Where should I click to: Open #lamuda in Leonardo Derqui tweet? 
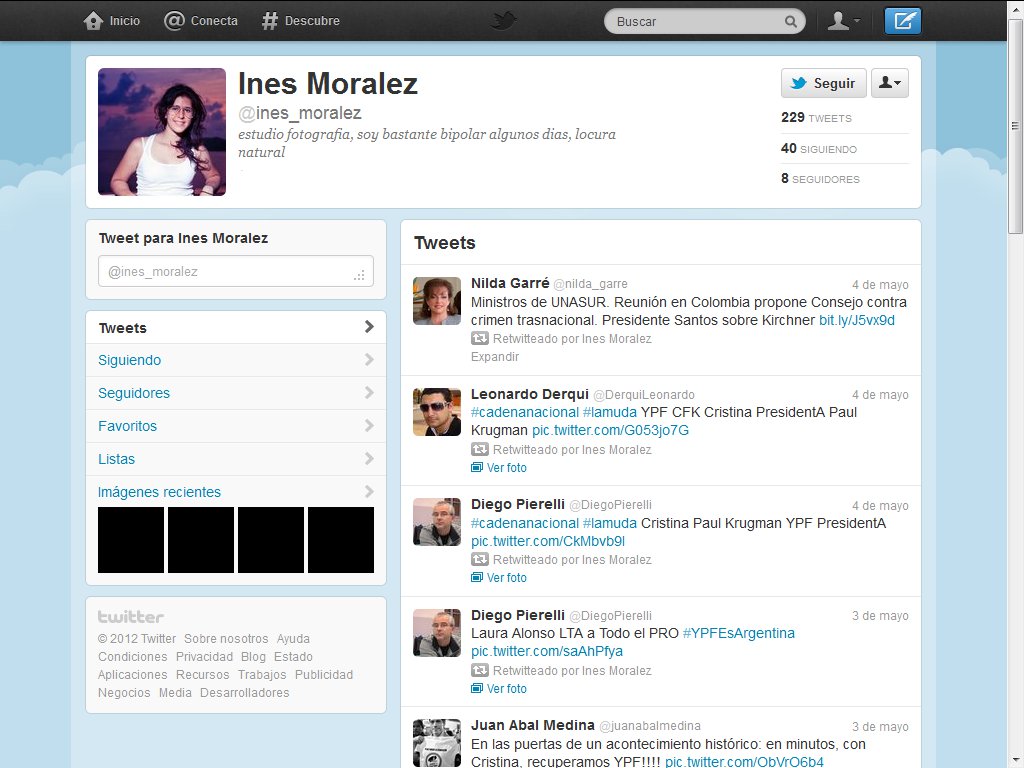pyautogui.click(x=609, y=412)
